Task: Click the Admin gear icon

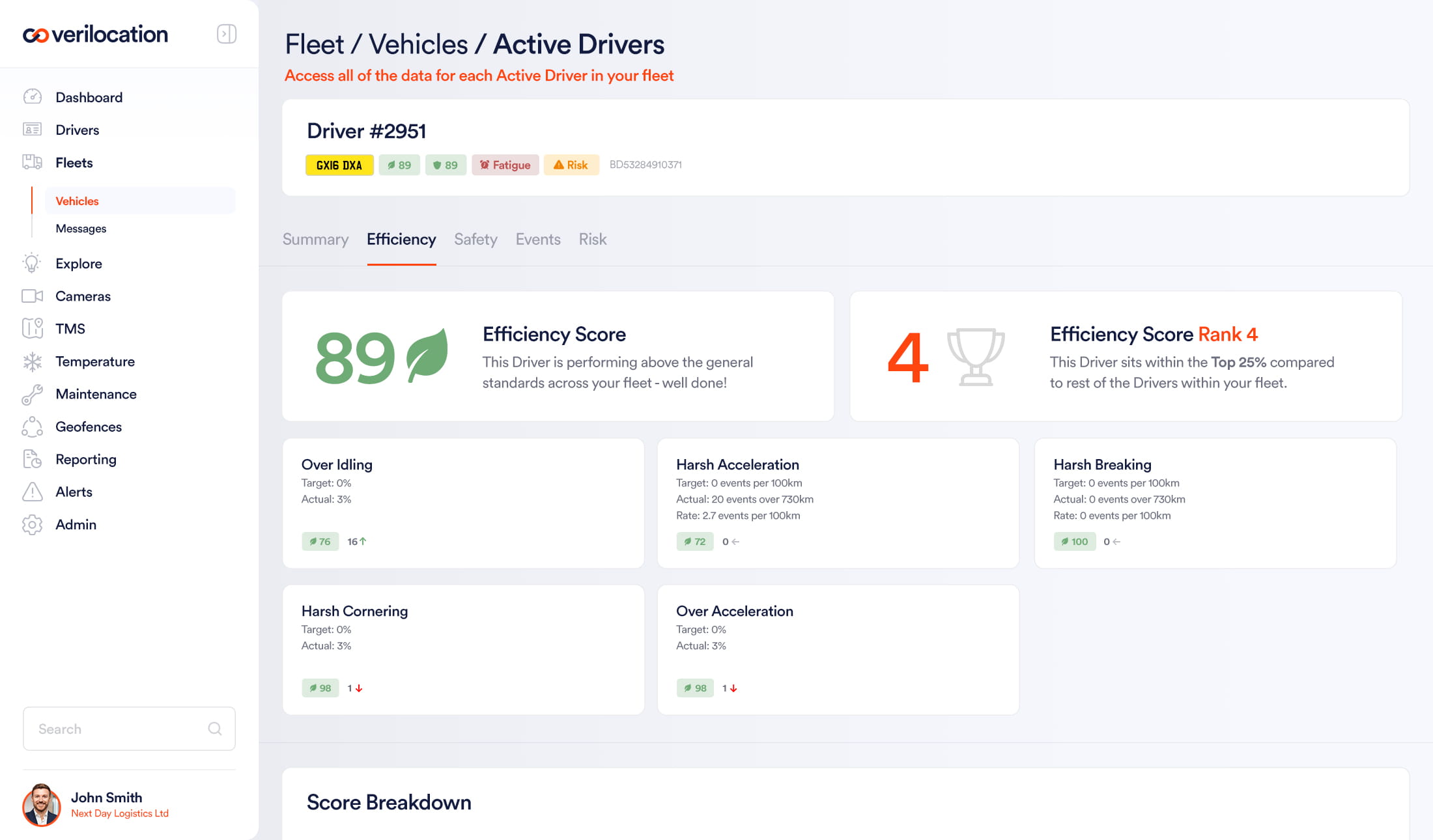Action: click(x=32, y=524)
